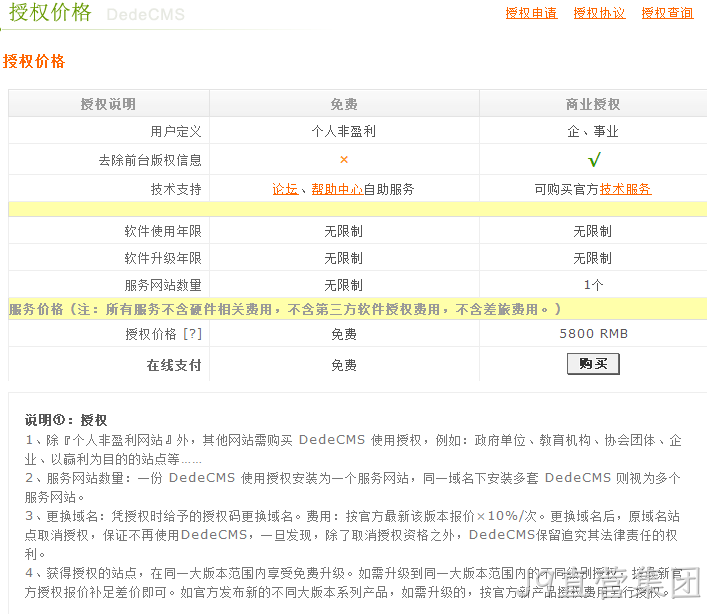Click the 帮助中心 link
Screen dimensions: 718x614
[x=337, y=189]
